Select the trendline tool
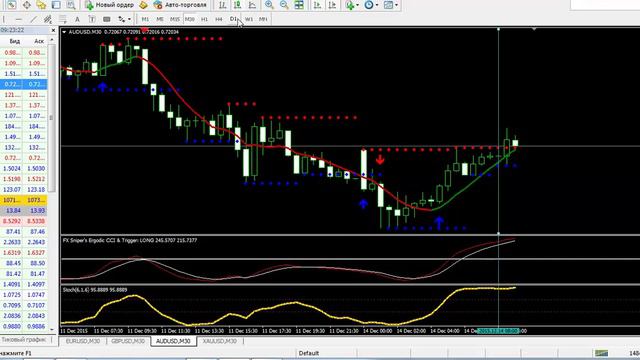640x360 pixels. tap(33, 19)
